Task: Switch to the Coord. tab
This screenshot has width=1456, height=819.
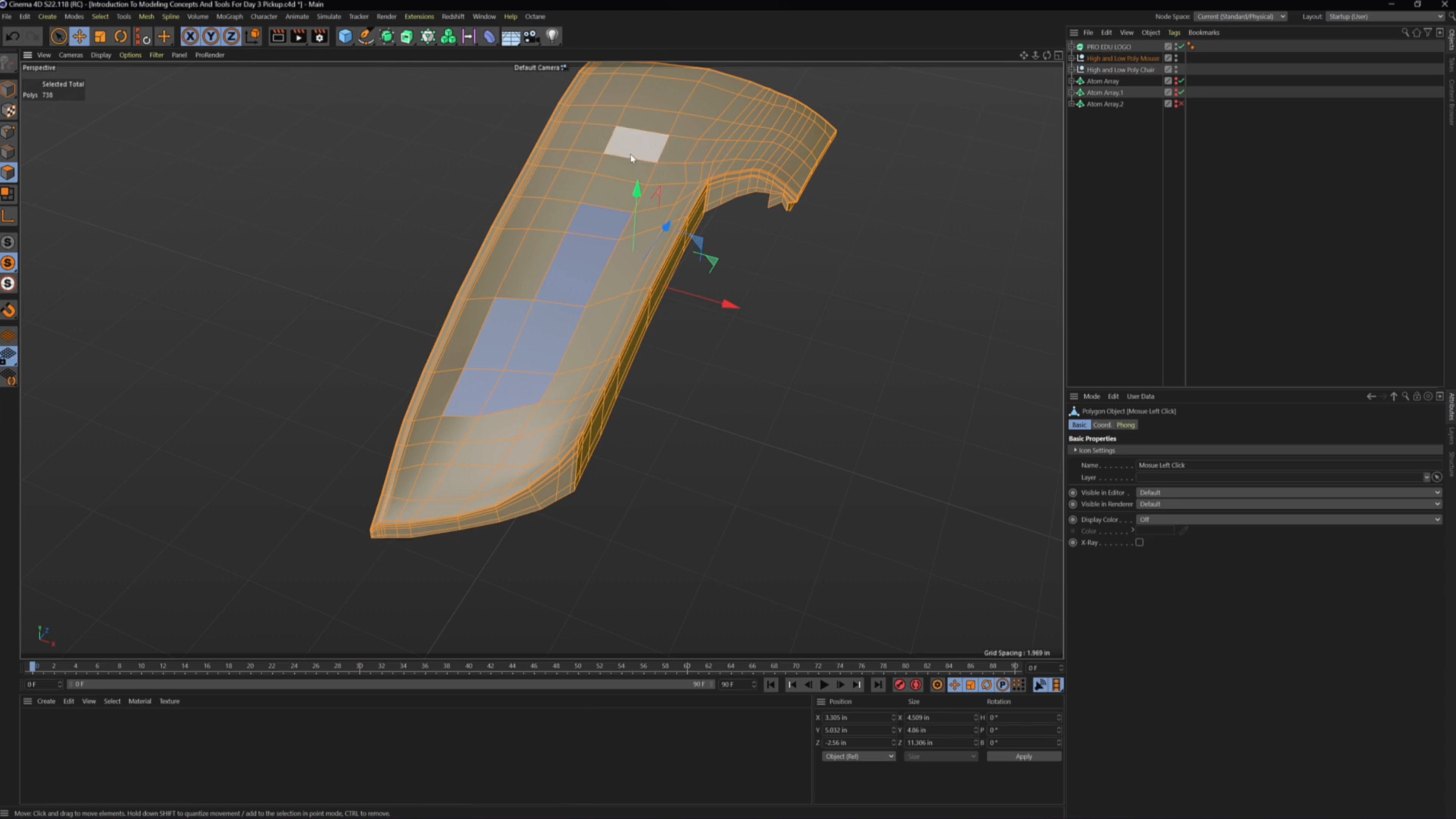Action: tap(1101, 425)
